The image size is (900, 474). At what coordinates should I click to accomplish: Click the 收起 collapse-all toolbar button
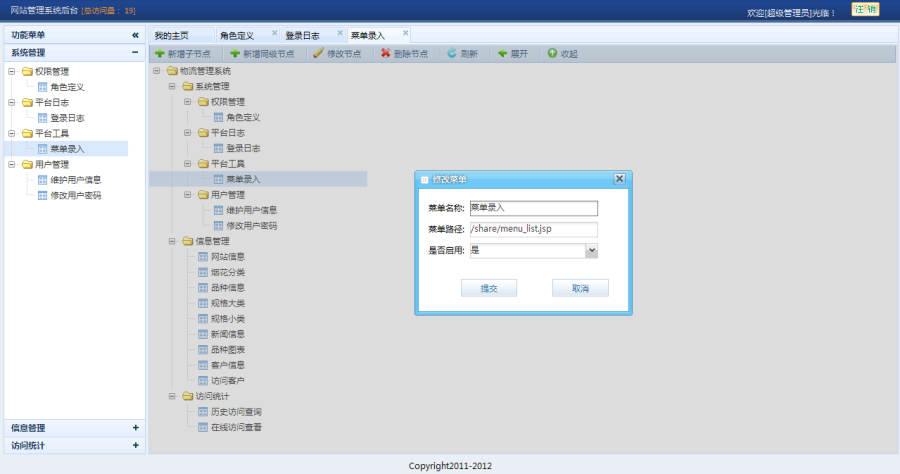562,53
